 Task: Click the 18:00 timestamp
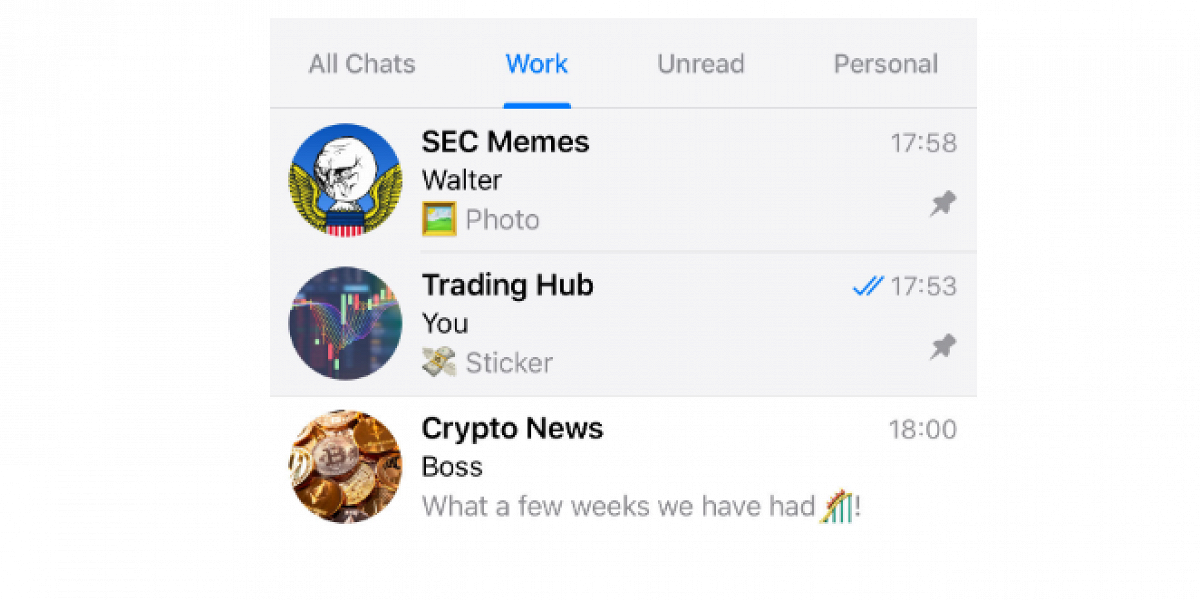(923, 430)
